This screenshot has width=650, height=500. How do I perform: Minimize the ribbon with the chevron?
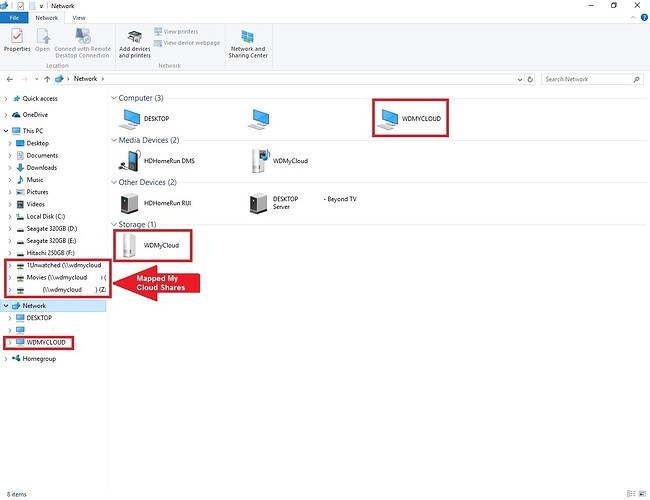click(x=633, y=17)
